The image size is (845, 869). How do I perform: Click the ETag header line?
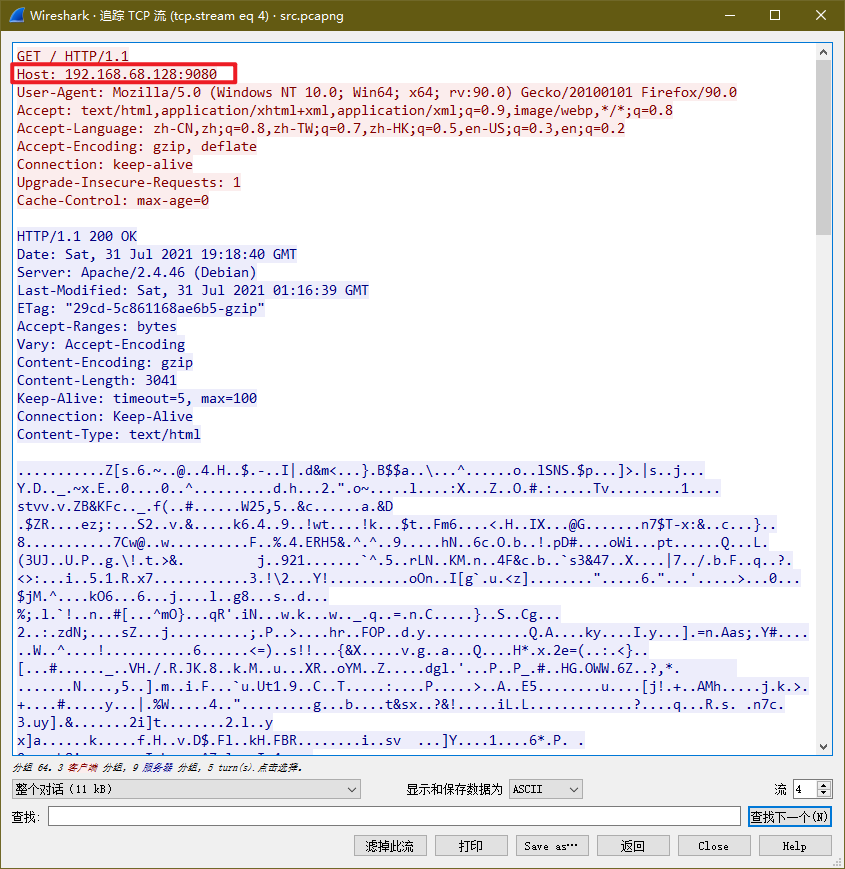pos(141,308)
